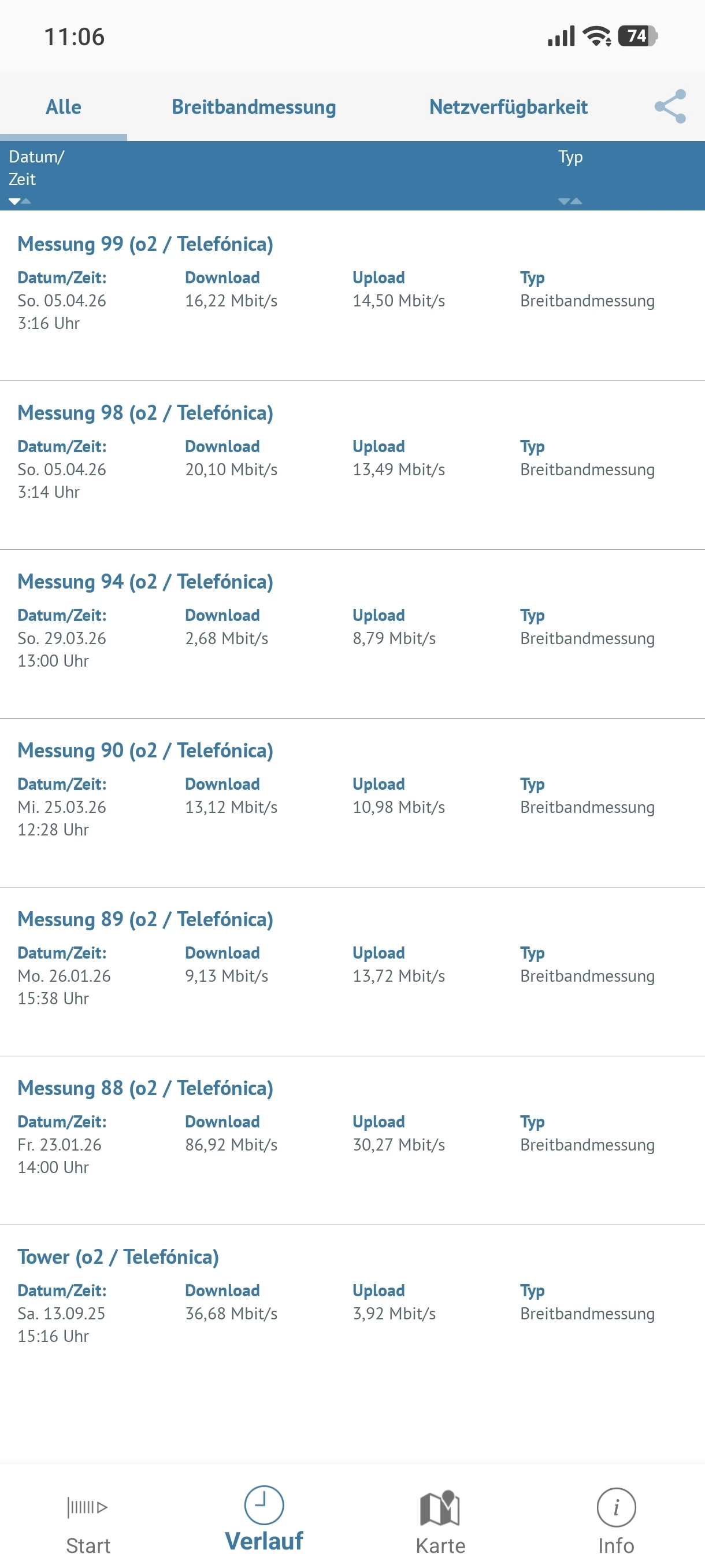Open the Tower measurement entry
This screenshot has width=705, height=1568.
(118, 1256)
